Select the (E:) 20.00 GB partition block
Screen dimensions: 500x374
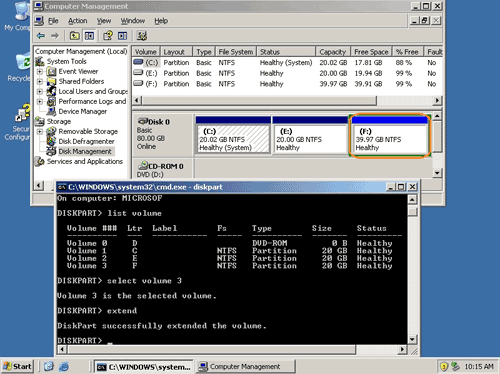(310, 135)
